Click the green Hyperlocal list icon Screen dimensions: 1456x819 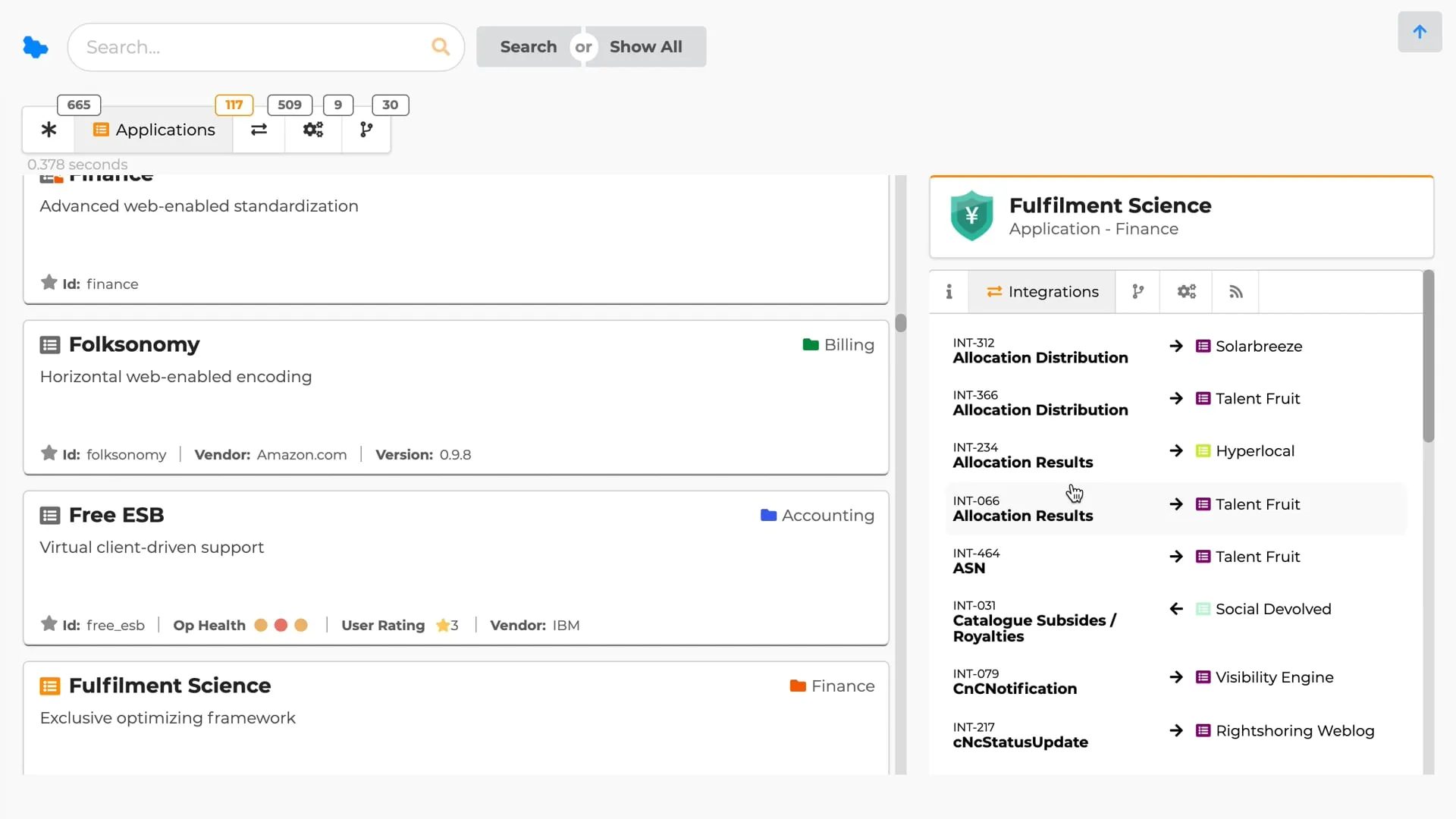tap(1203, 451)
